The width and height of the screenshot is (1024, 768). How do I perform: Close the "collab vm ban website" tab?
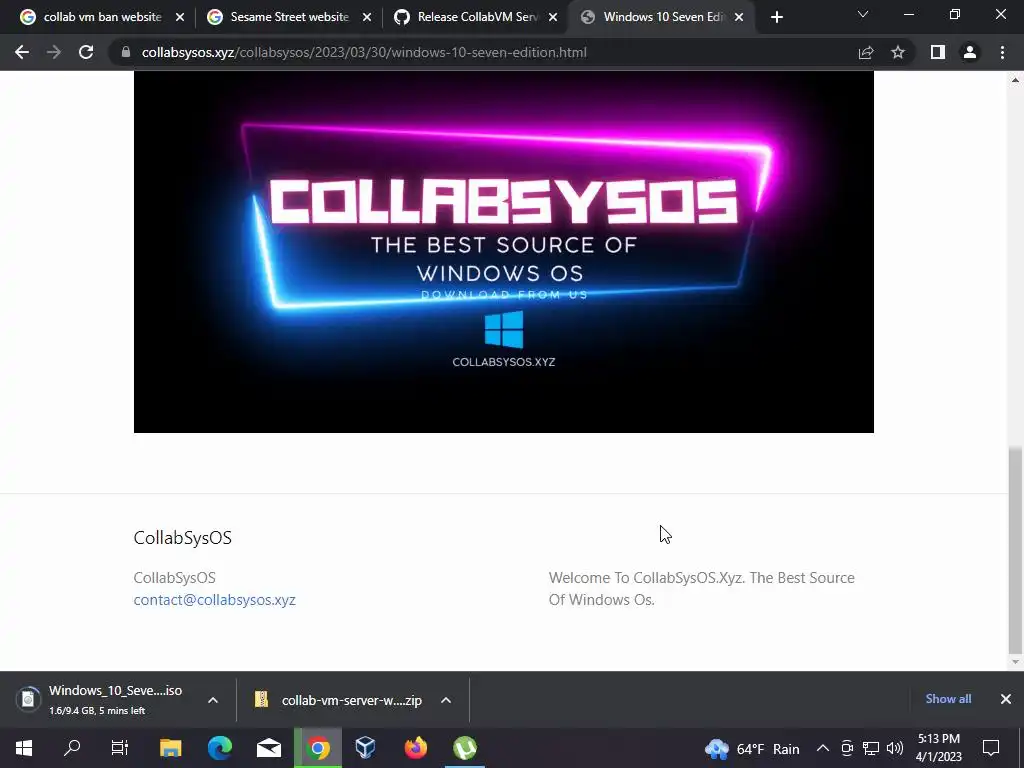click(x=180, y=18)
